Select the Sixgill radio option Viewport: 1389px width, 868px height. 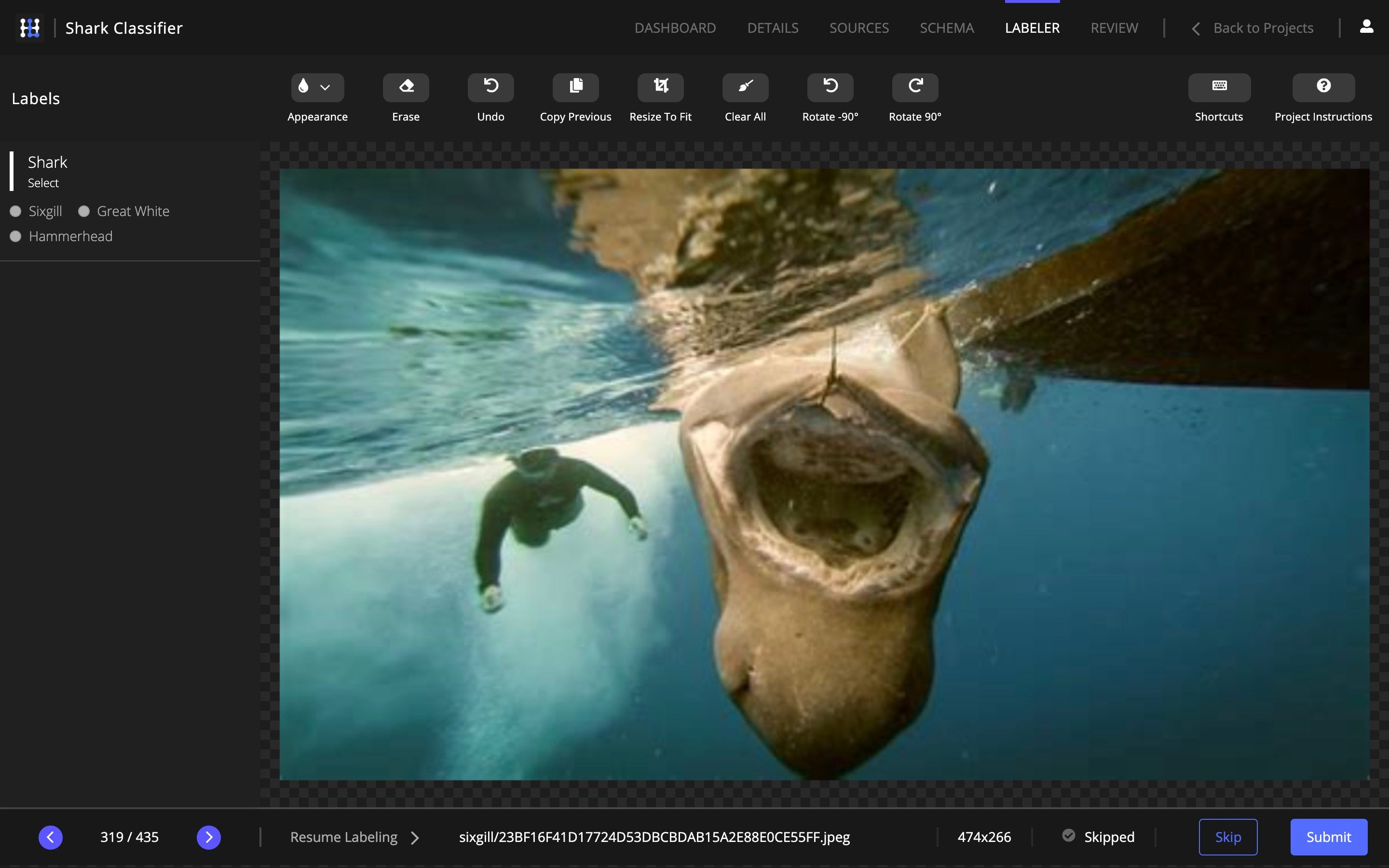coord(15,211)
